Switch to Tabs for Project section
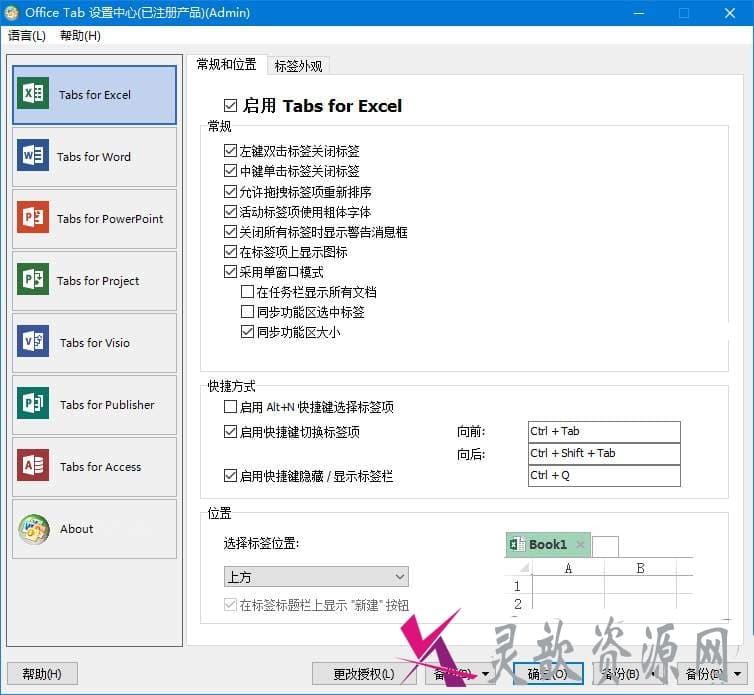 coord(94,281)
